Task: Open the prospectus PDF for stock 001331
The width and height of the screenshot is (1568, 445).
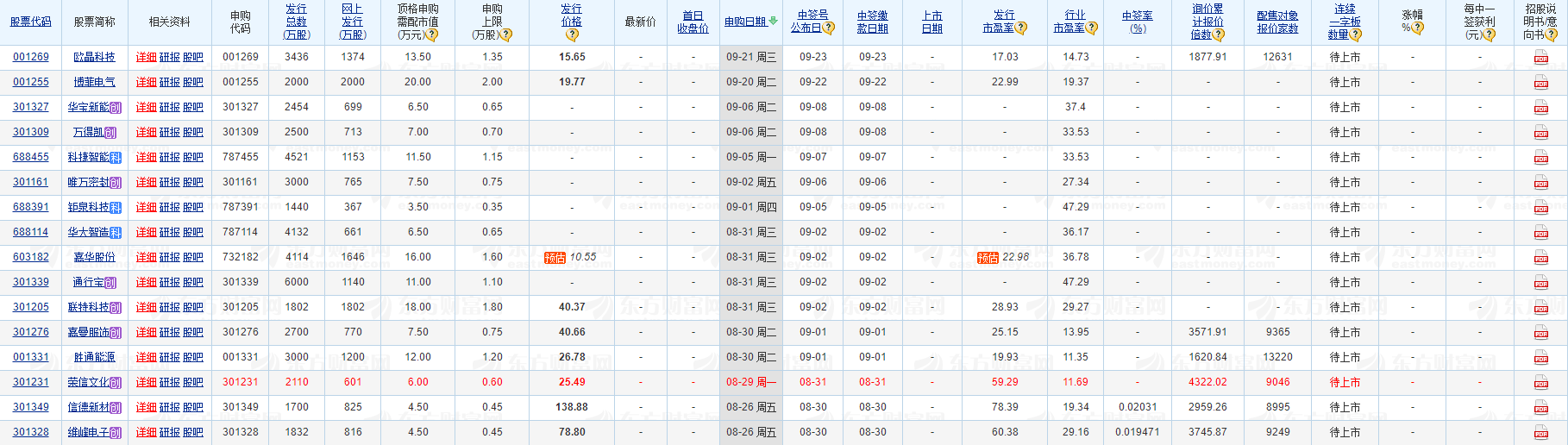Action: (x=1540, y=358)
